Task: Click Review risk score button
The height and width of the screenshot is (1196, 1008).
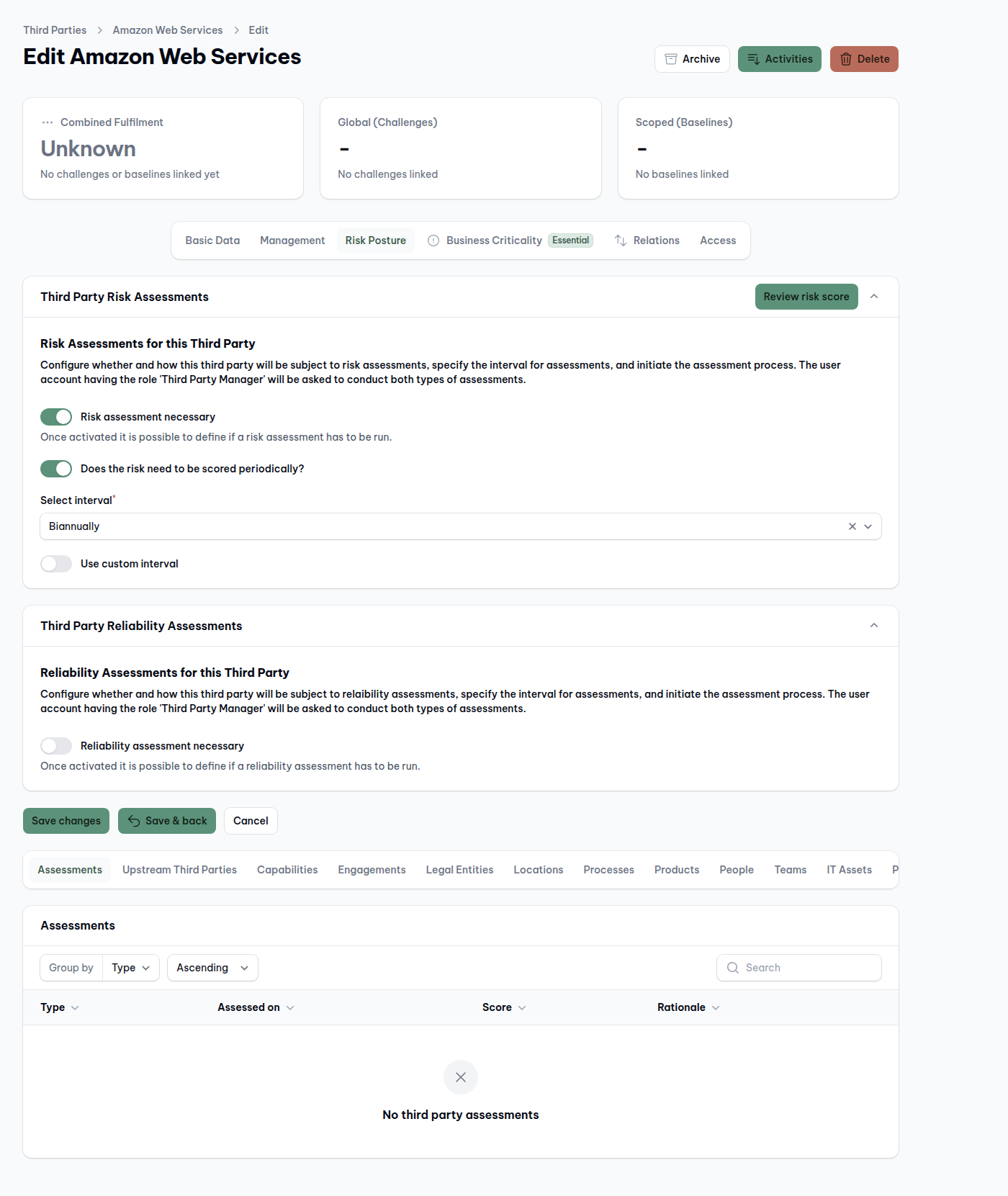Action: tap(806, 297)
